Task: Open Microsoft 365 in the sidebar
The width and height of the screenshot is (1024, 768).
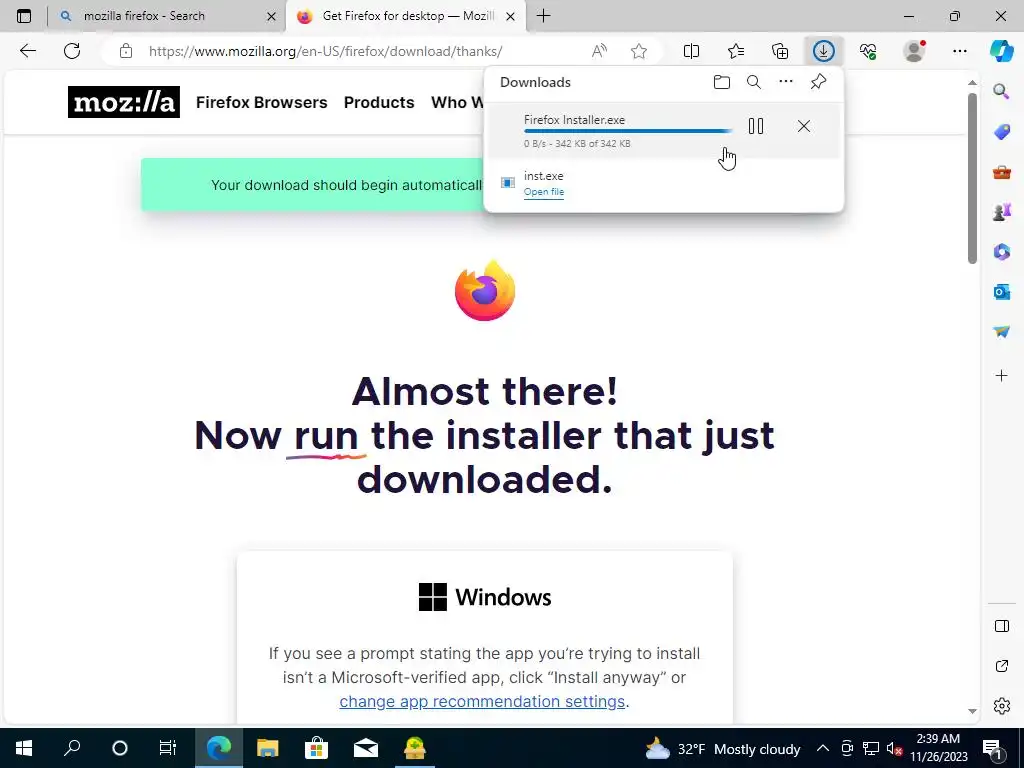Action: [1001, 251]
